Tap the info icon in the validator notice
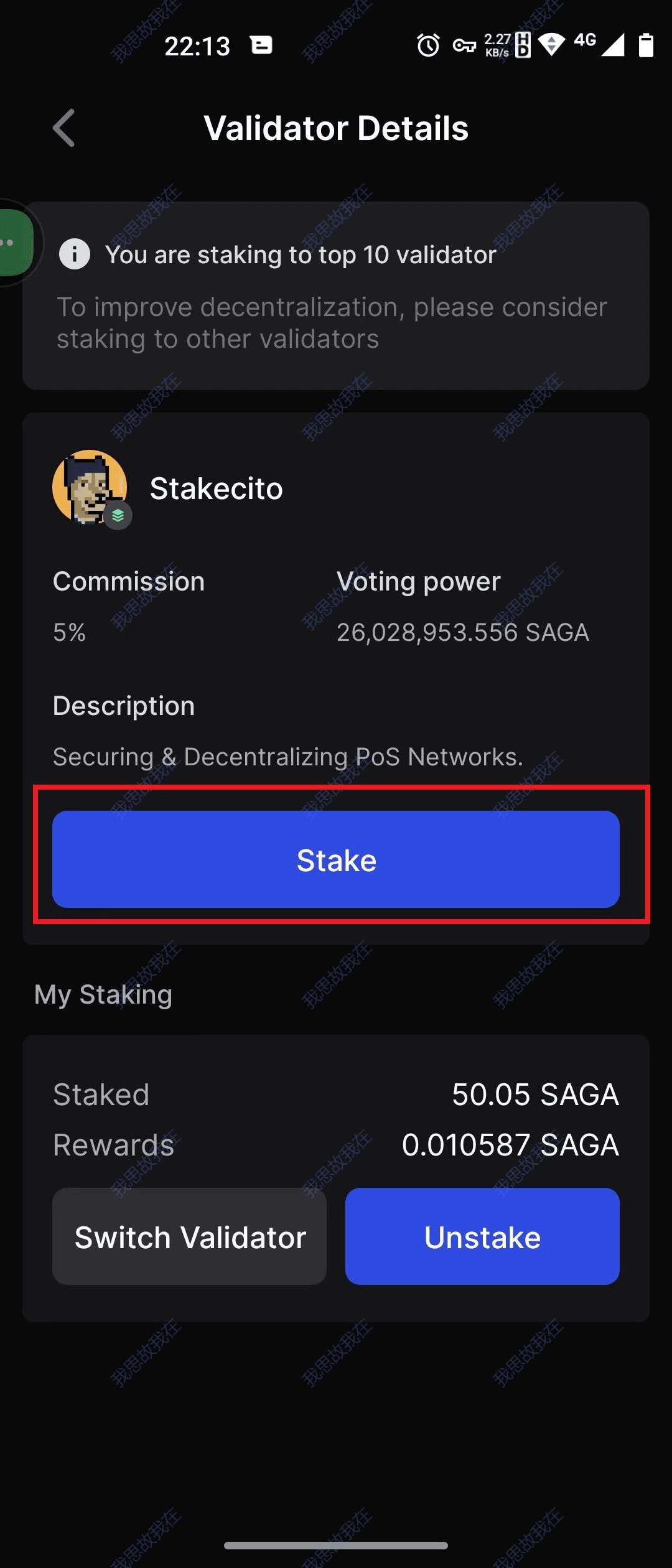 point(75,254)
